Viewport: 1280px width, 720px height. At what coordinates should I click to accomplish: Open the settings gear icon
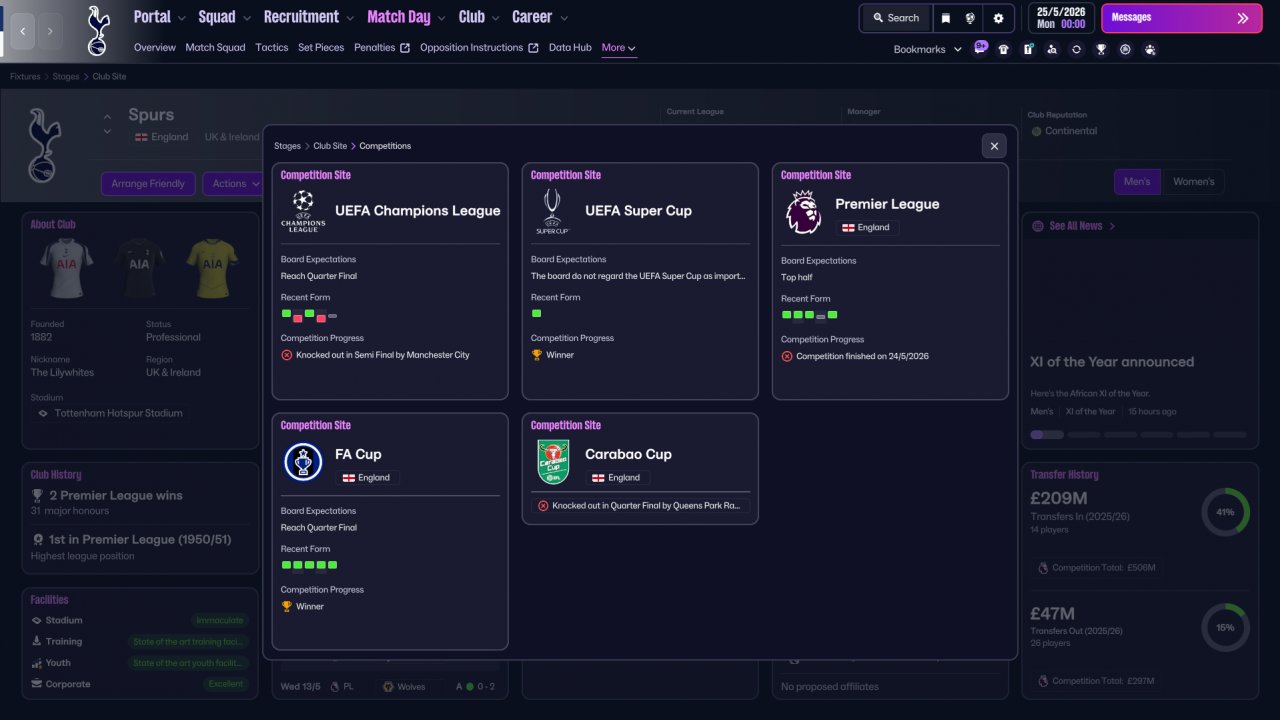[x=998, y=18]
